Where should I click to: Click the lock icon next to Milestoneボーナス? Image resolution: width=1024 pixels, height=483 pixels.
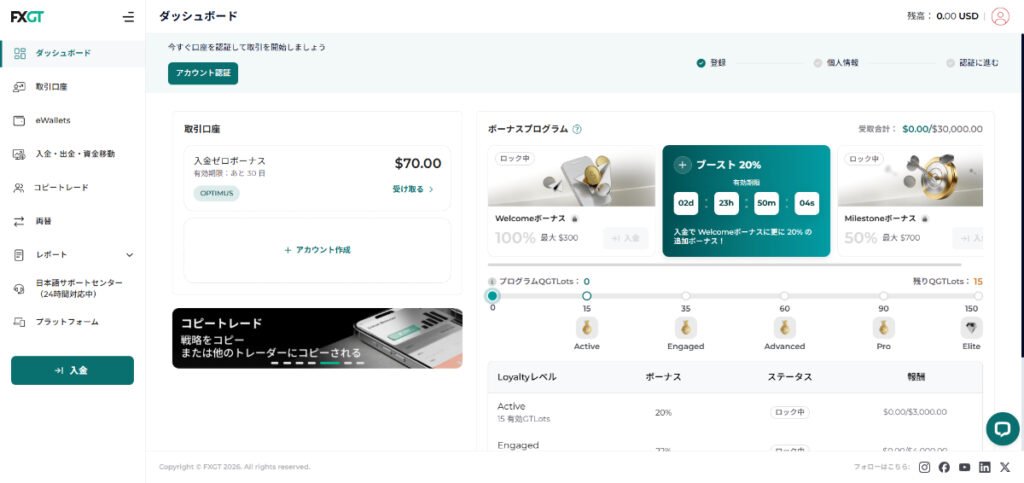pyautogui.click(x=925, y=219)
